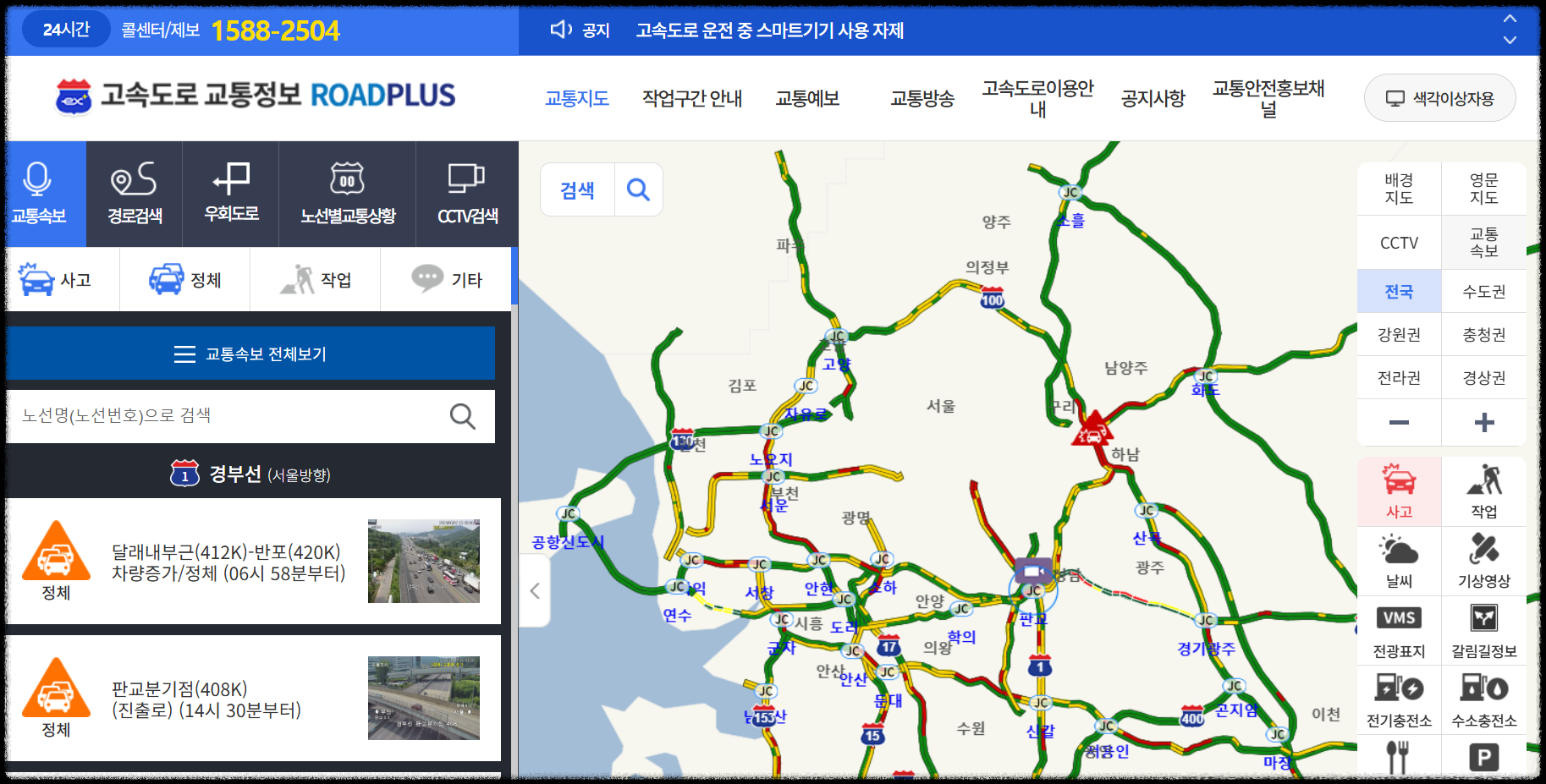The height and width of the screenshot is (784, 1546).
Task: Open 교통지도 menu
Action: pos(577,98)
